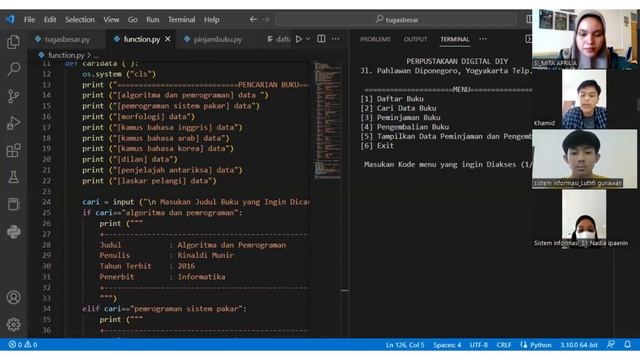Image resolution: width=640 pixels, height=360 pixels.
Task: Open the Run and Debug view
Action: [x=13, y=123]
